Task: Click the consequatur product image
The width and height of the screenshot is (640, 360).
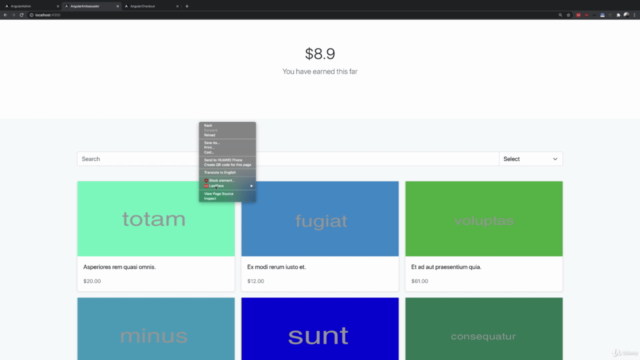Action: click(484, 329)
